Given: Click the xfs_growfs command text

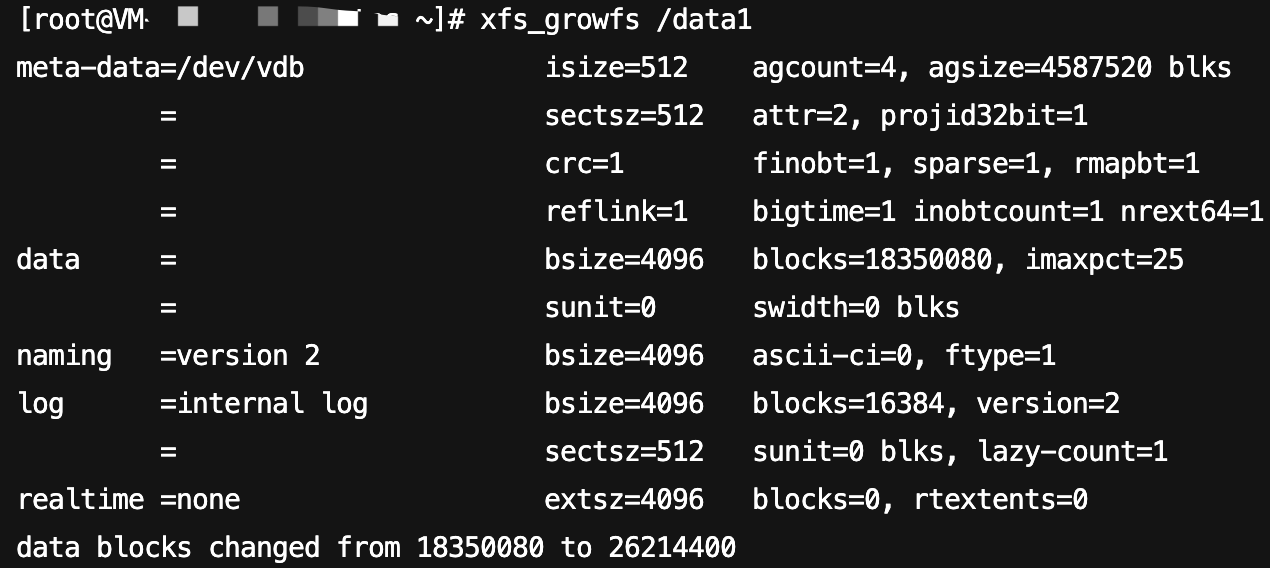Looking at the screenshot, I should [559, 21].
